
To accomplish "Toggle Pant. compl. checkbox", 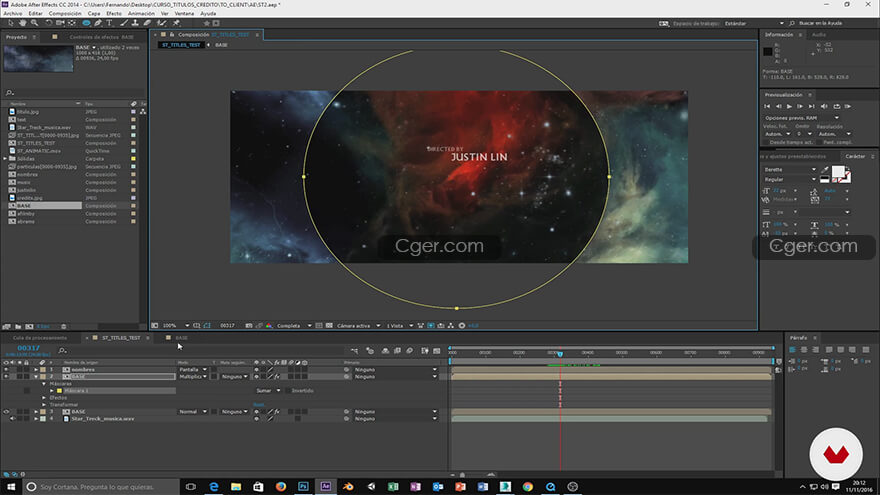I will point(820,143).
